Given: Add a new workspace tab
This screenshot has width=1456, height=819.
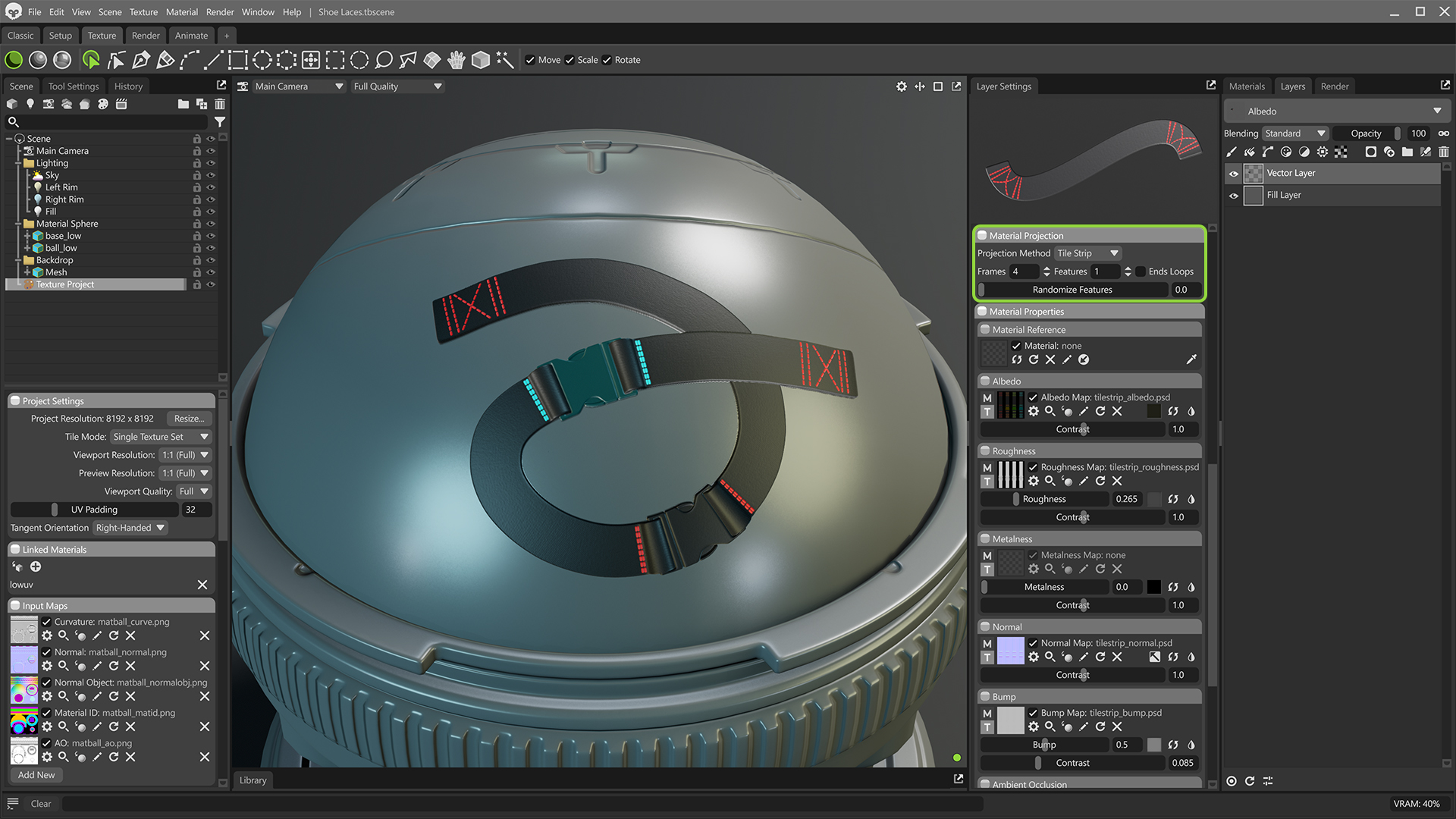Looking at the screenshot, I should 226,36.
